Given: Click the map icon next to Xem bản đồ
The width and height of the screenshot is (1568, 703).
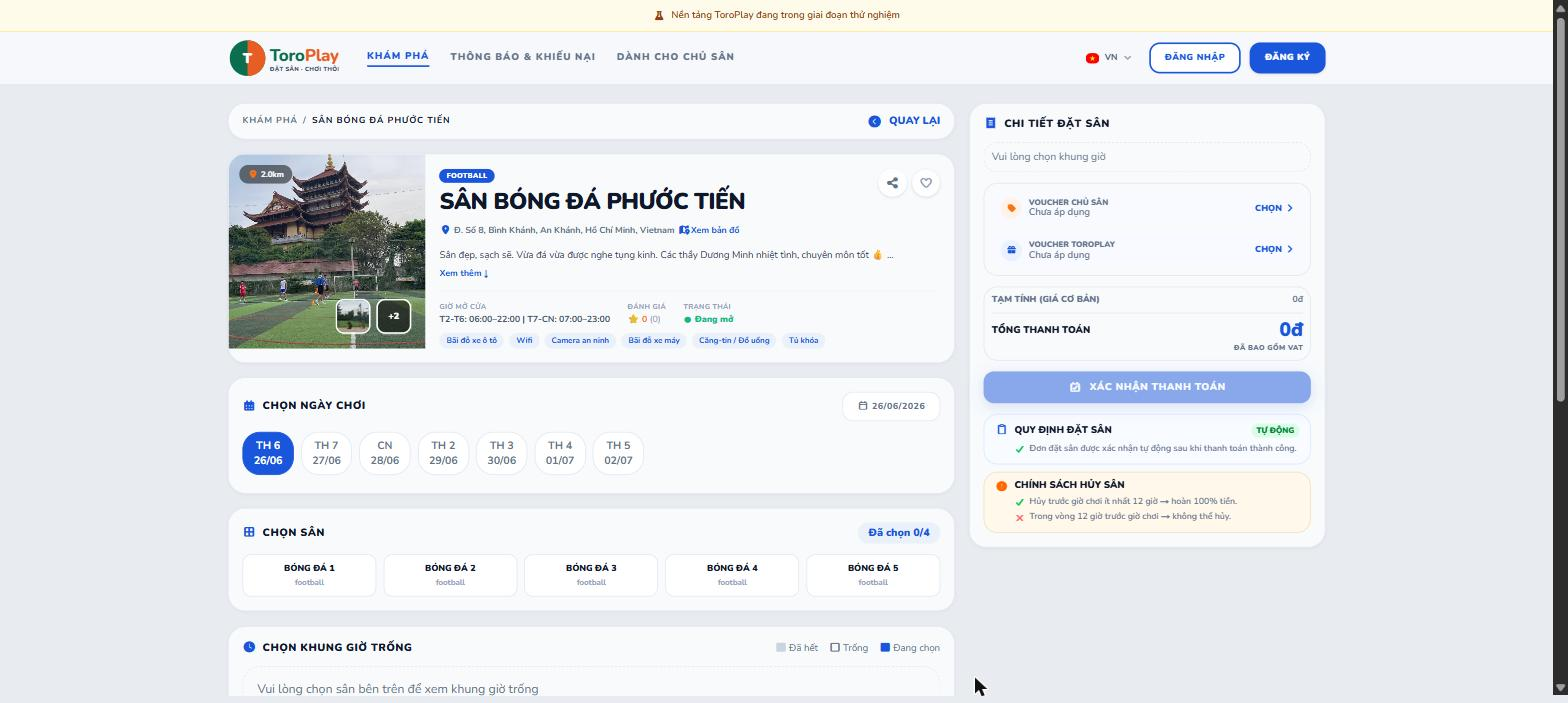Looking at the screenshot, I should tap(684, 230).
